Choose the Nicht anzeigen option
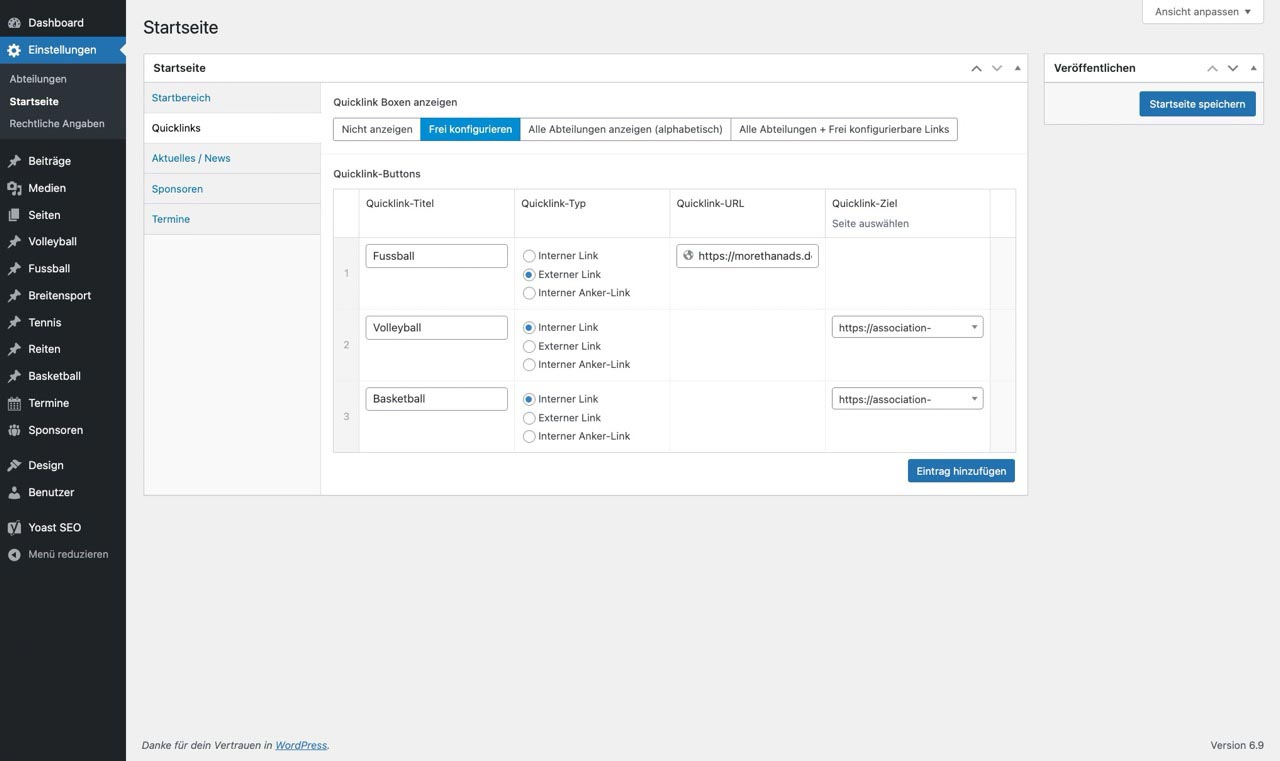The image size is (1280, 761). click(377, 129)
